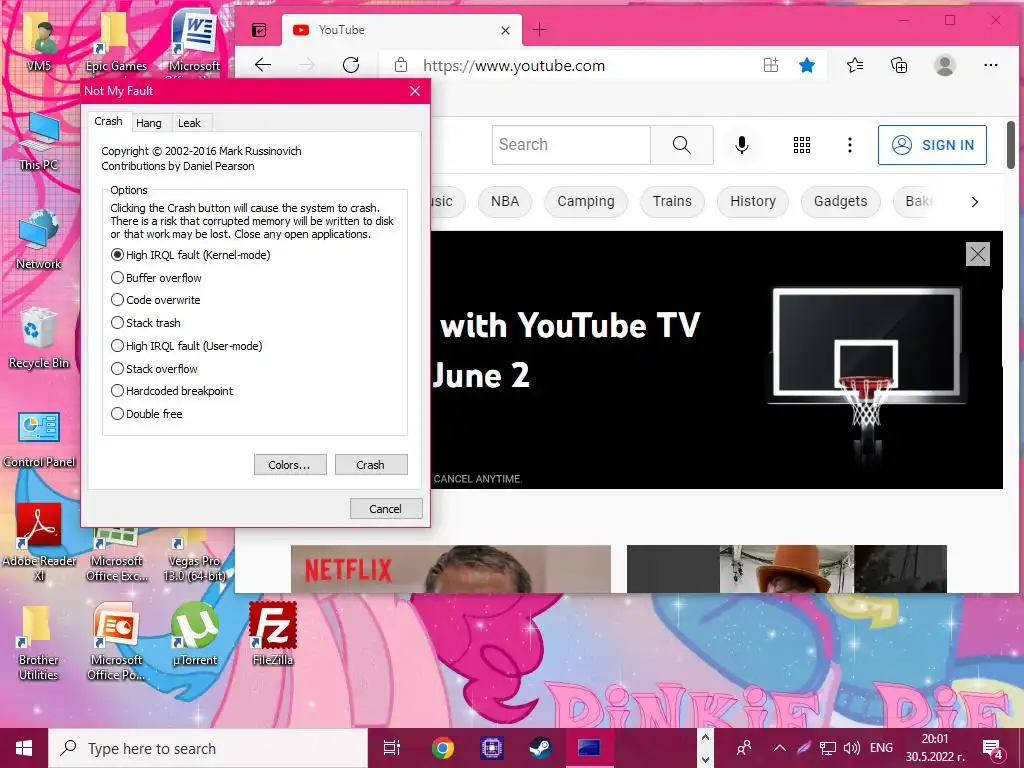Start voice search with microphone icon

(x=741, y=145)
